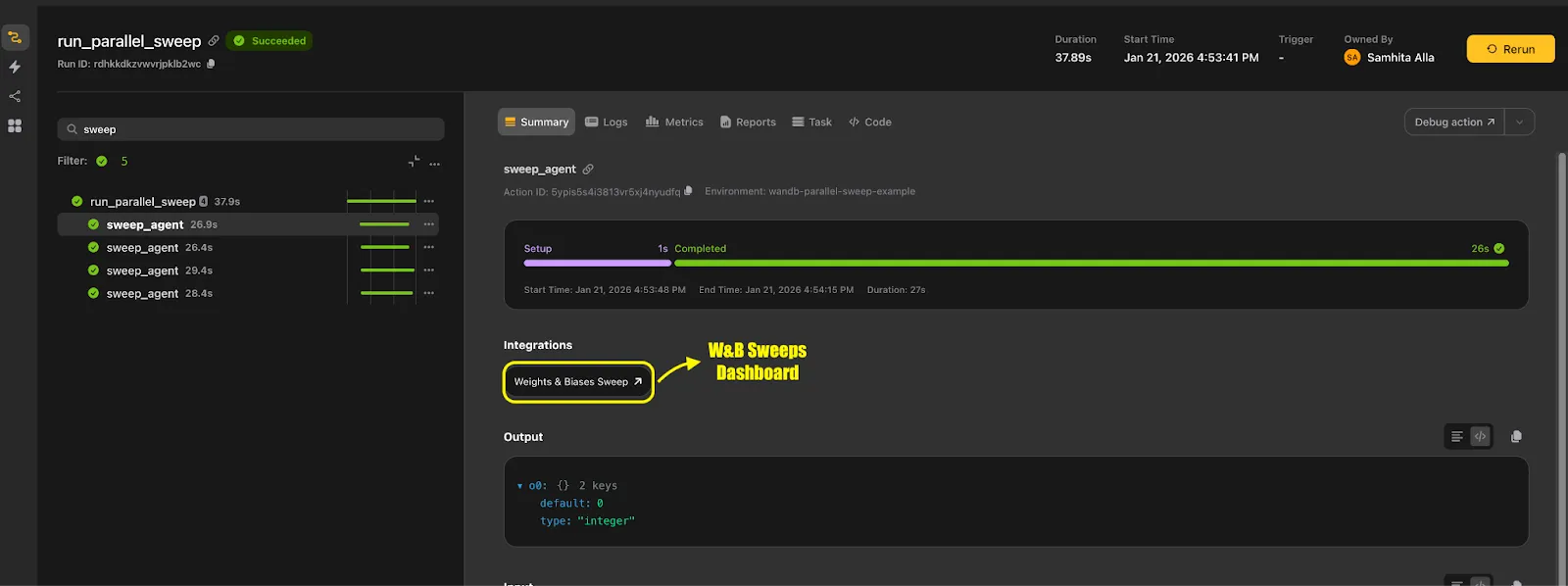This screenshot has height=586, width=1568.
Task: Open ellipsis menu for sweep_agent 29.4s row
Action: 428,270
